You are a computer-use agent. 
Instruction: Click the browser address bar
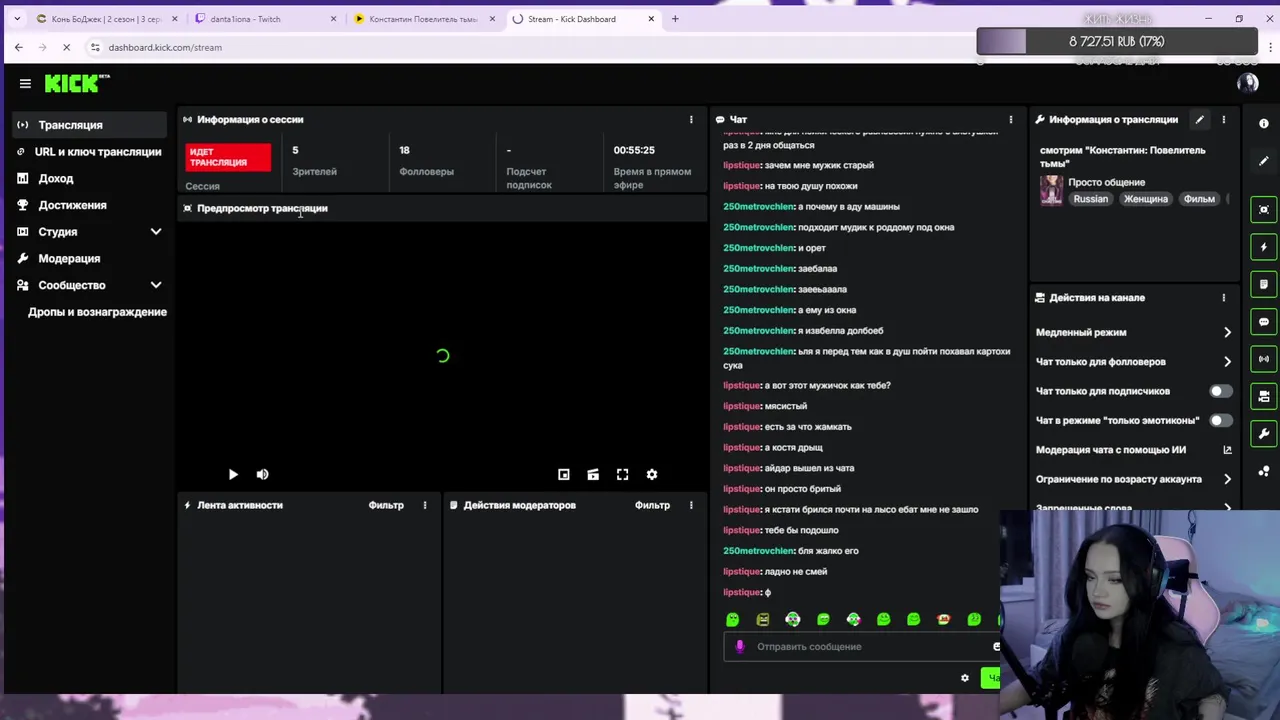click(530, 47)
